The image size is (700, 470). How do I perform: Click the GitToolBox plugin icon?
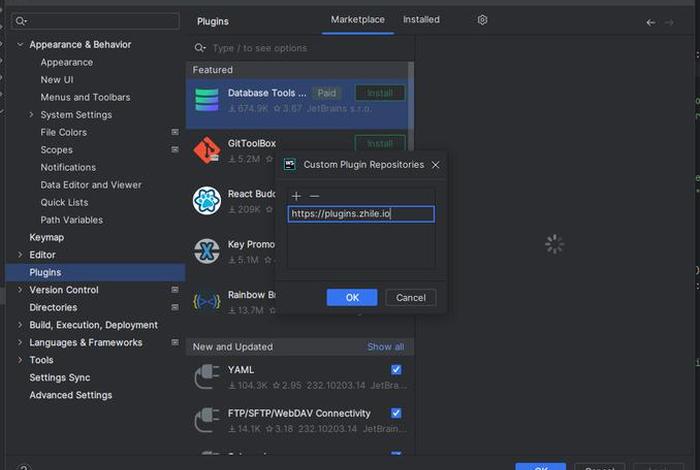click(x=207, y=150)
